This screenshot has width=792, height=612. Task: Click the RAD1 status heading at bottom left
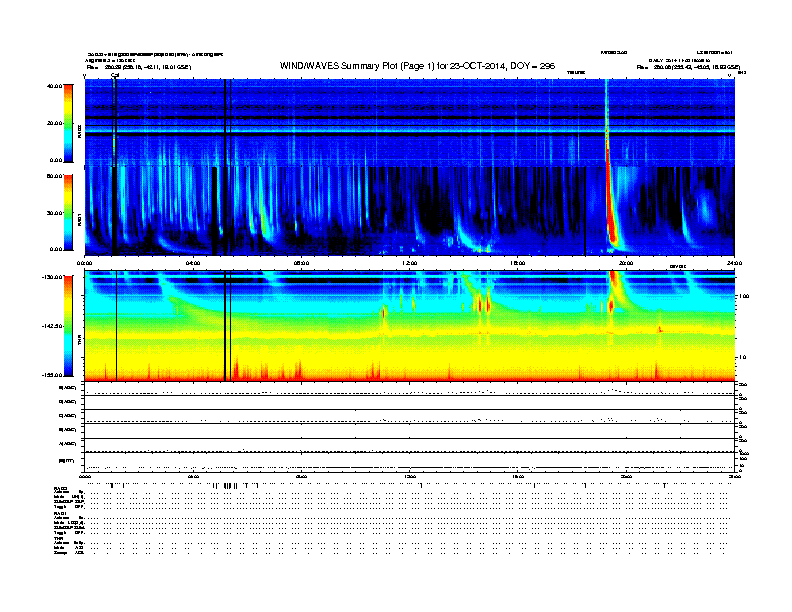pos(61,514)
